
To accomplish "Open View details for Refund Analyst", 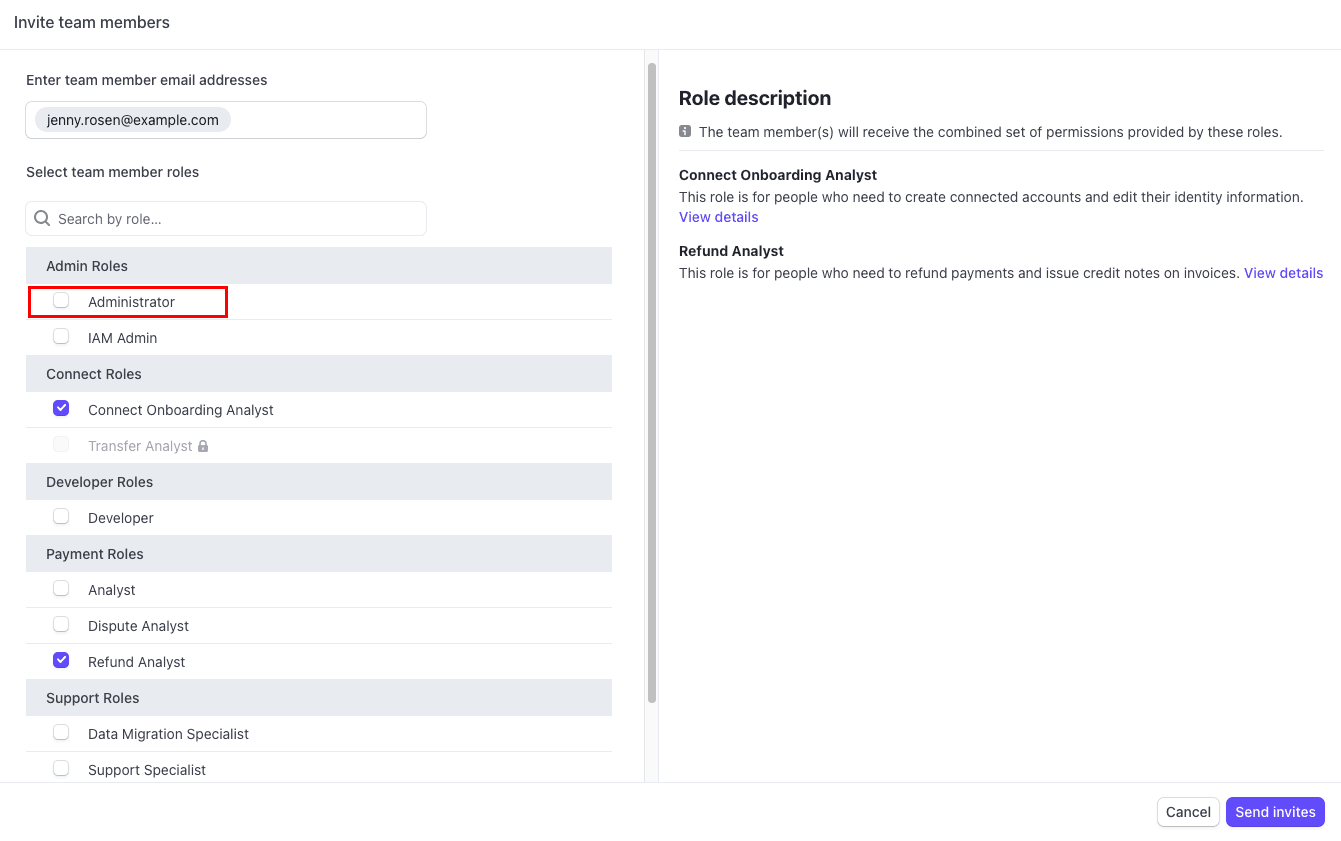I will click(1283, 273).
